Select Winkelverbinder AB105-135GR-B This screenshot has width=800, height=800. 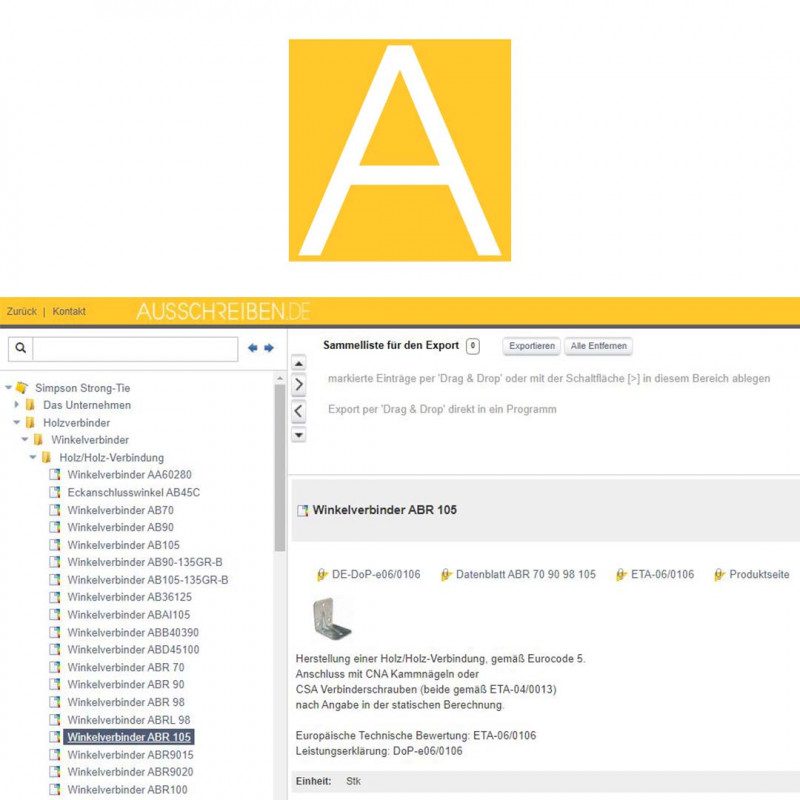point(148,580)
